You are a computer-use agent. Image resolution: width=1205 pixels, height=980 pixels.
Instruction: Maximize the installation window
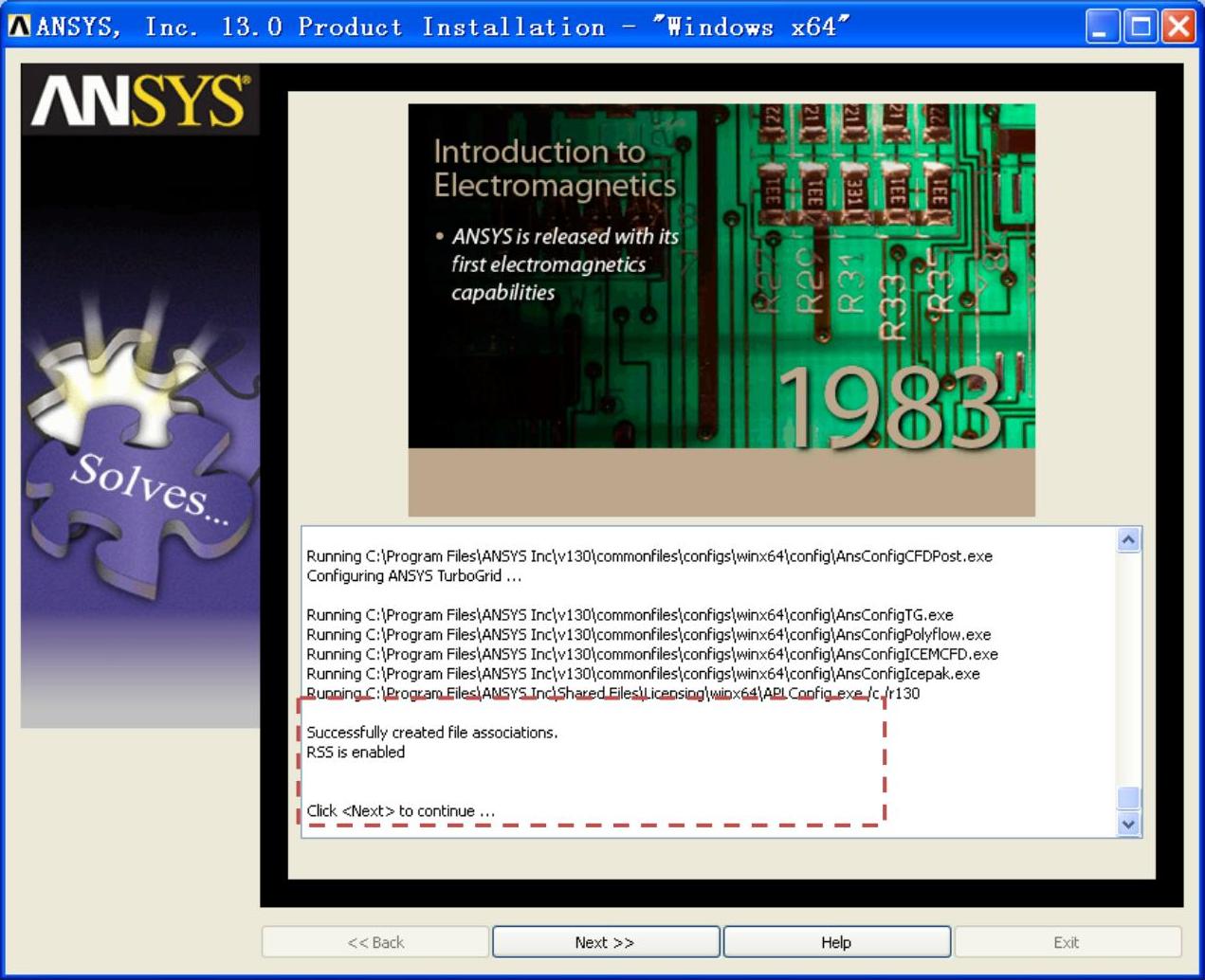1141,26
